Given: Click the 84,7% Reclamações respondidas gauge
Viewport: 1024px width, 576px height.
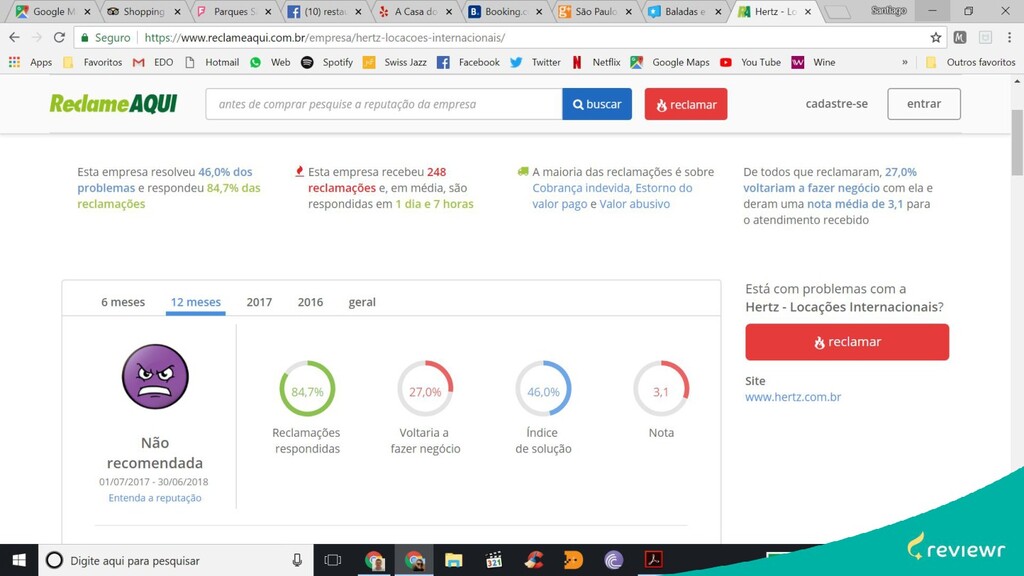Looking at the screenshot, I should [x=307, y=389].
